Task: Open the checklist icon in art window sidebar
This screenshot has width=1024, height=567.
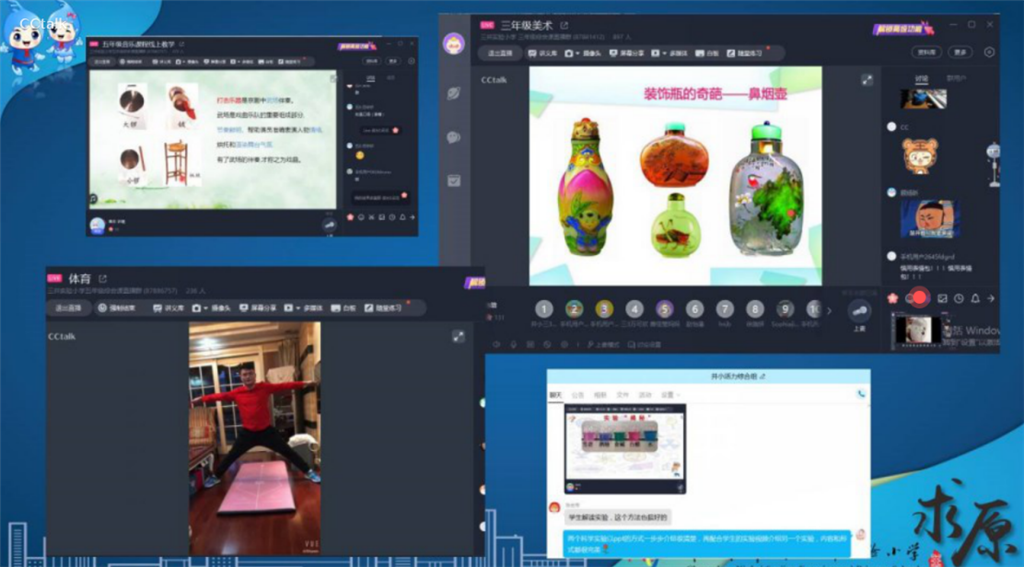Action: tap(453, 181)
